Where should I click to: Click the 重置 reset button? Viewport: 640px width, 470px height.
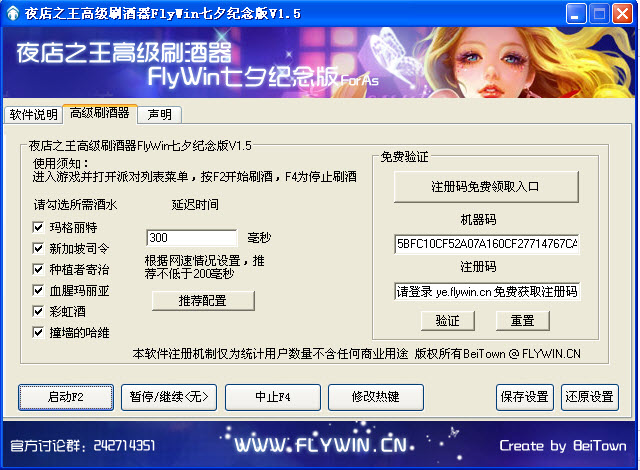522,321
